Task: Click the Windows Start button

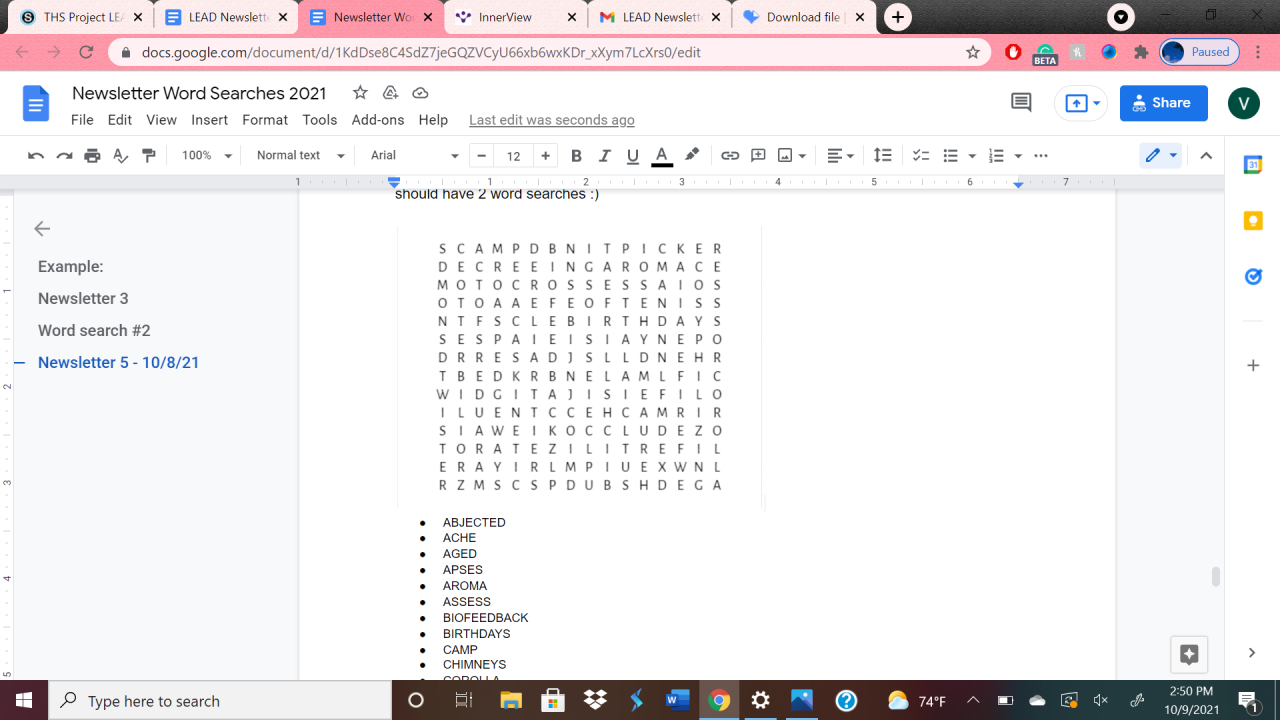Action: pos(24,701)
